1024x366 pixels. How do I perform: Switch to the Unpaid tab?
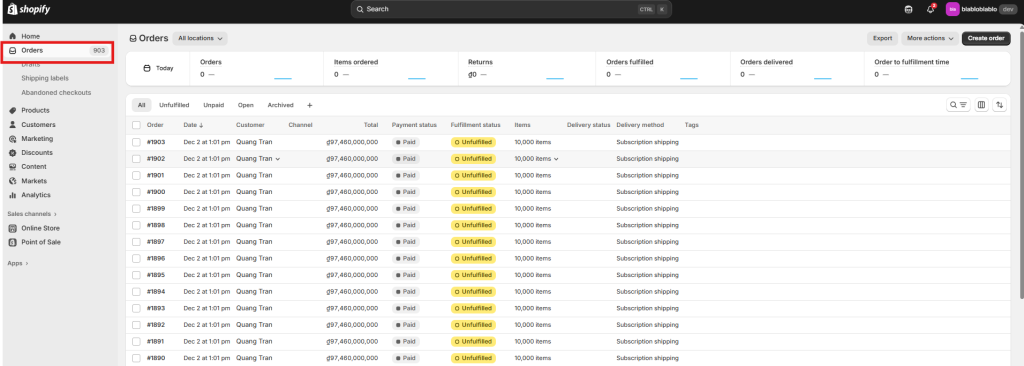(x=214, y=105)
